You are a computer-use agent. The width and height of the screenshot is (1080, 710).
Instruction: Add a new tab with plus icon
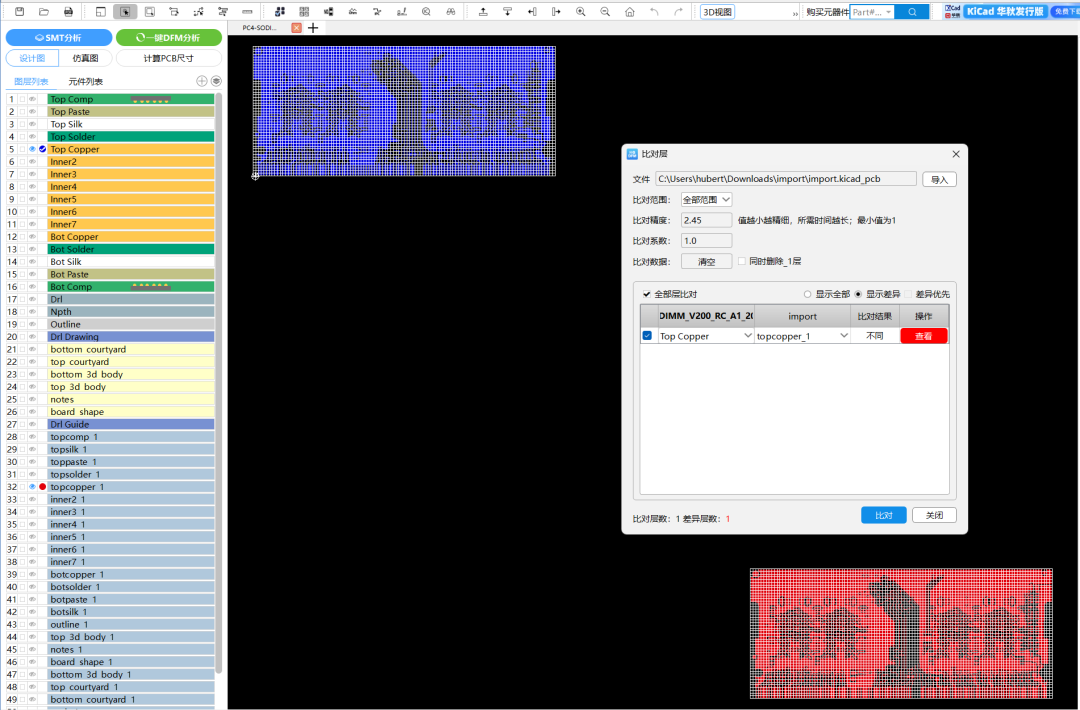pos(313,28)
